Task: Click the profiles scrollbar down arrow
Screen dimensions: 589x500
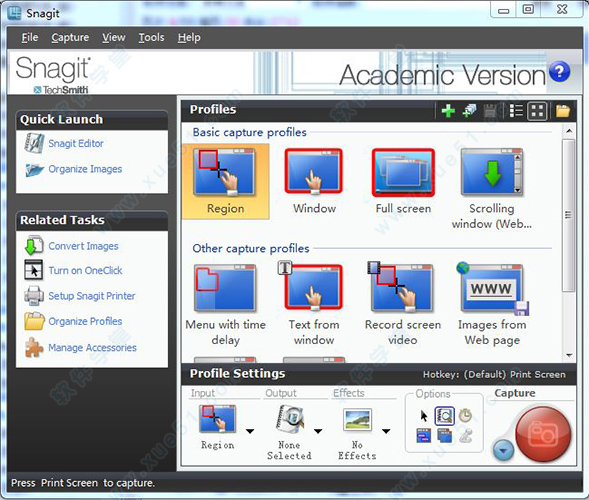Action: point(569,355)
